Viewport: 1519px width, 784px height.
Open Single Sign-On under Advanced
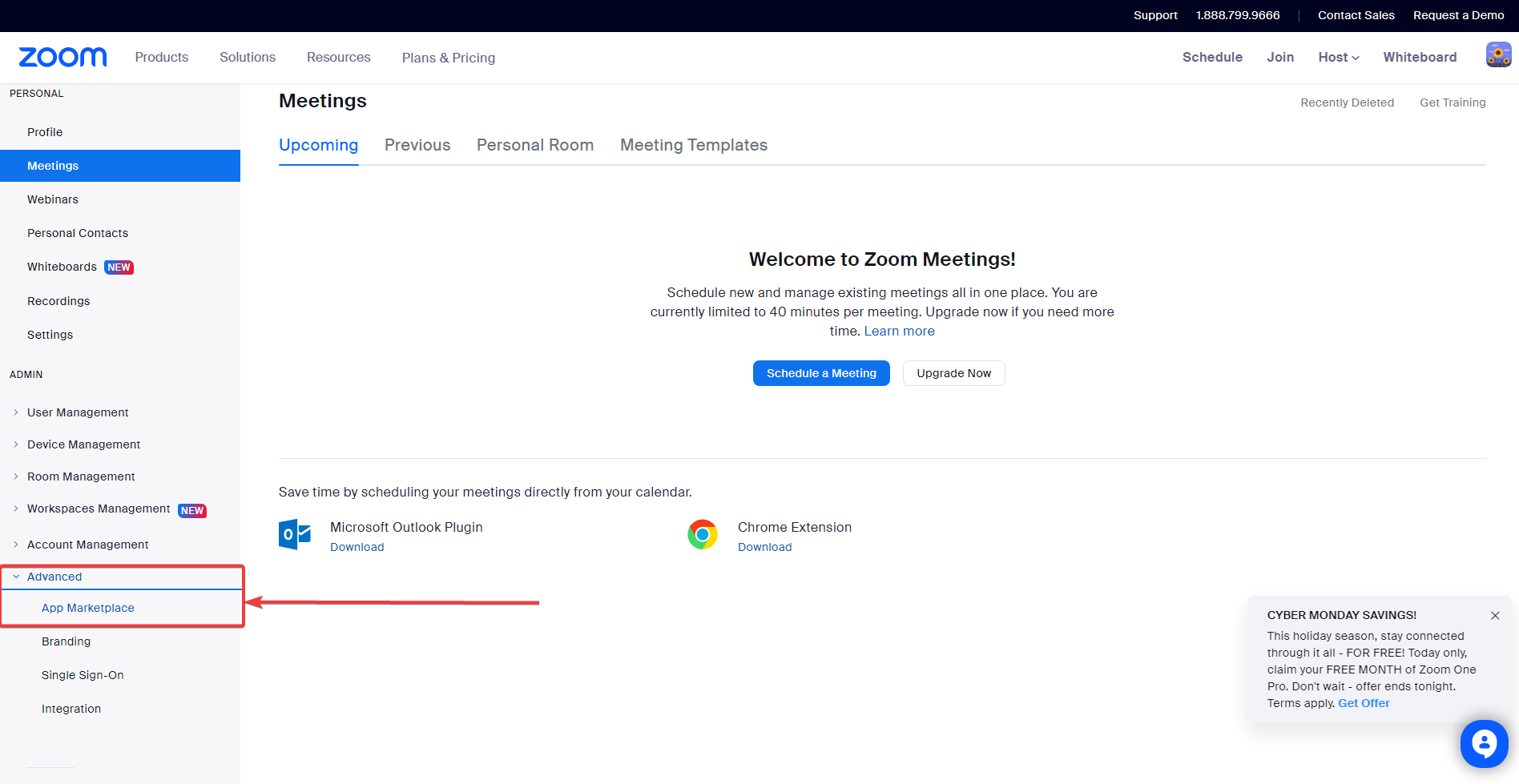coord(83,675)
